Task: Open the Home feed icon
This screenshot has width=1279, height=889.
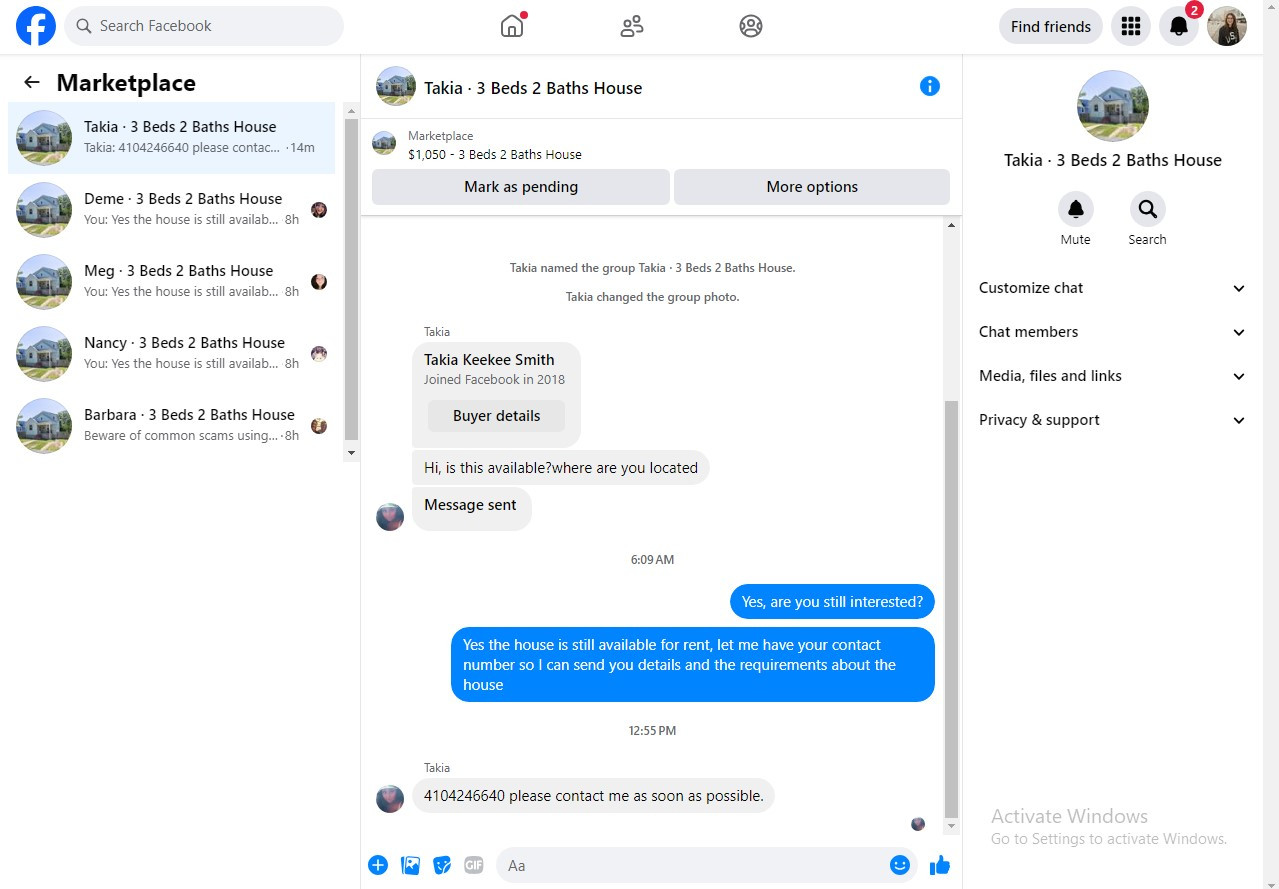Action: click(x=512, y=26)
